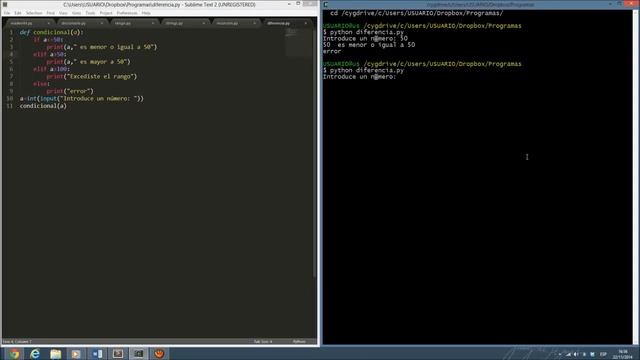Open the Selection menu
This screenshot has height=360, width=640.
34,13
